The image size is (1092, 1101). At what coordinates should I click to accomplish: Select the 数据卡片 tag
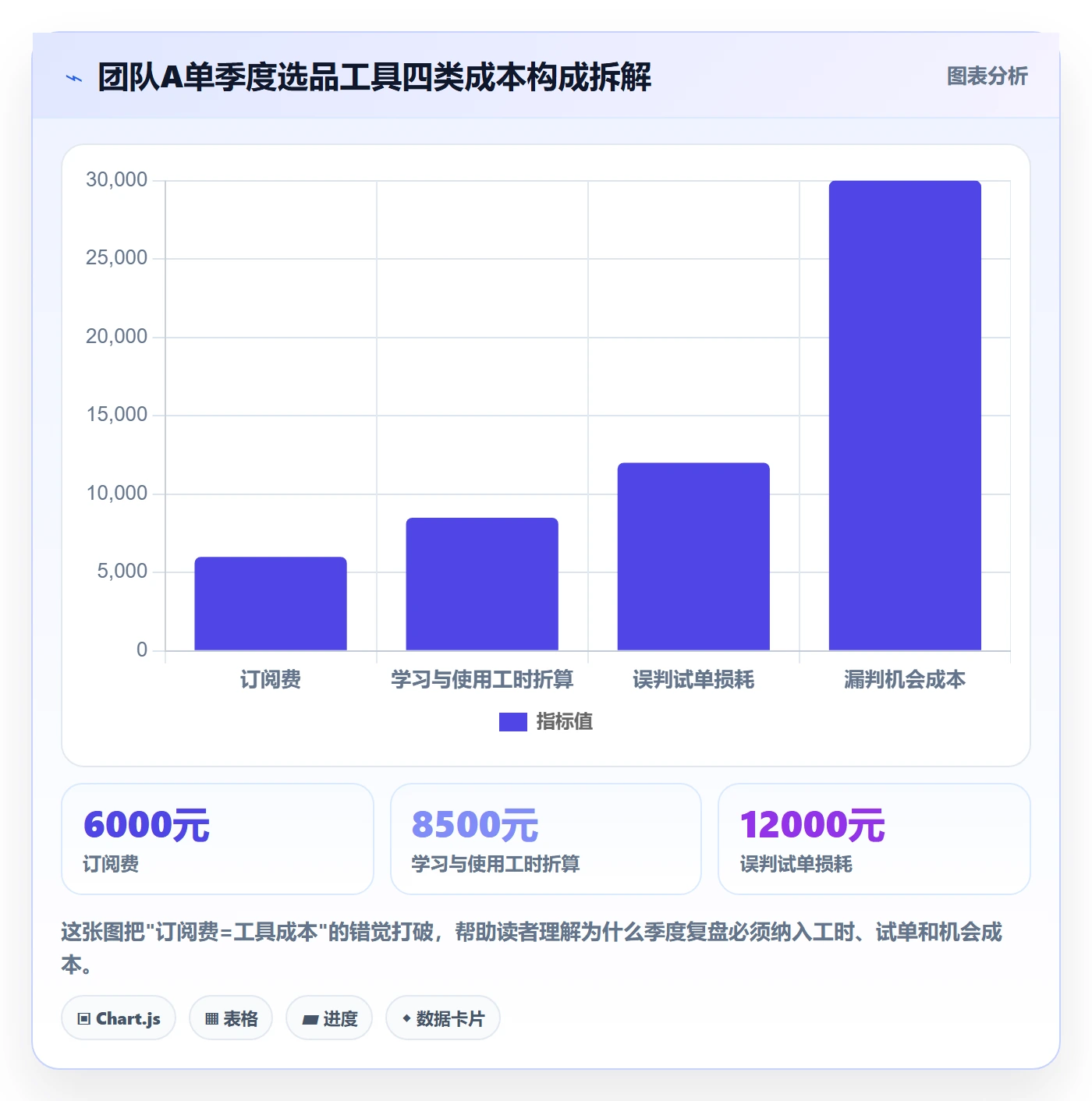(443, 1018)
